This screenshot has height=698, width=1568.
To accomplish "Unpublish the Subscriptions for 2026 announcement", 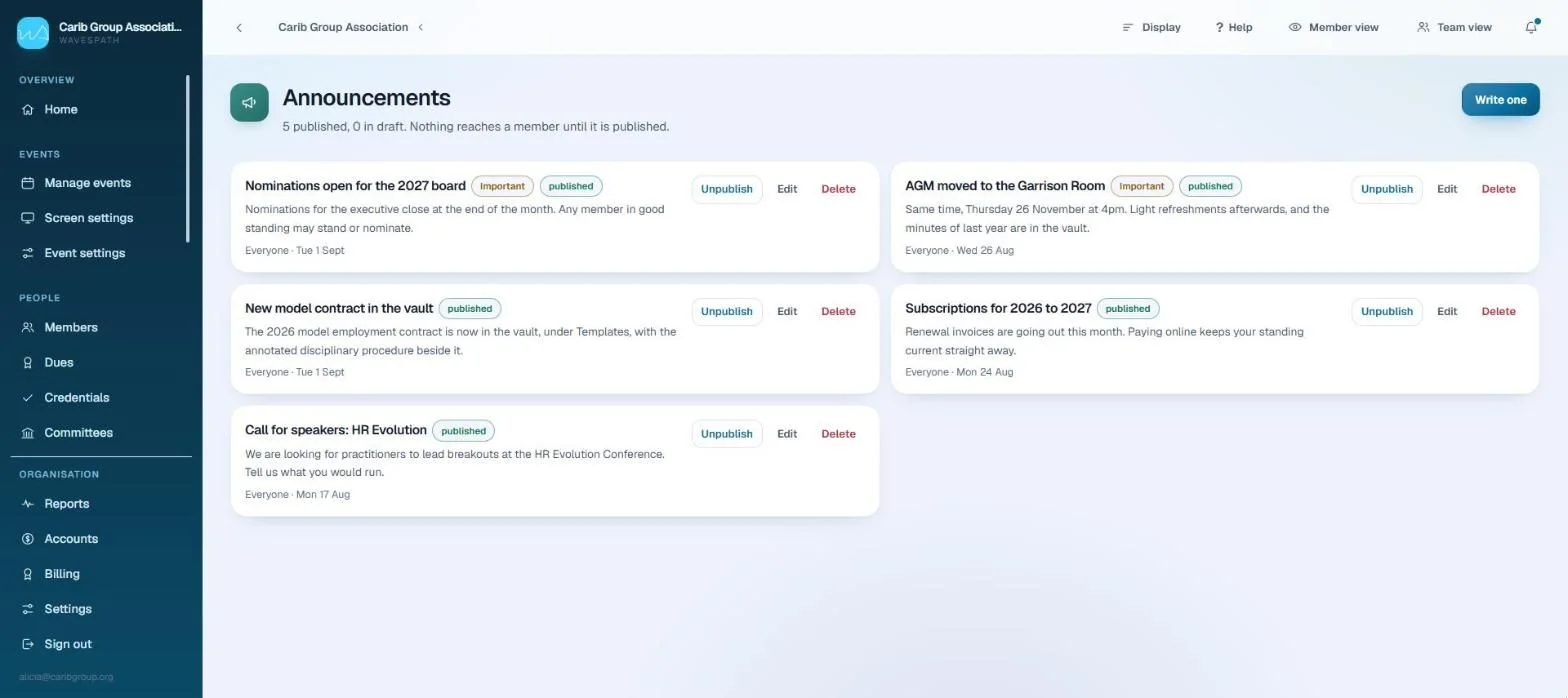I will coord(1387,311).
